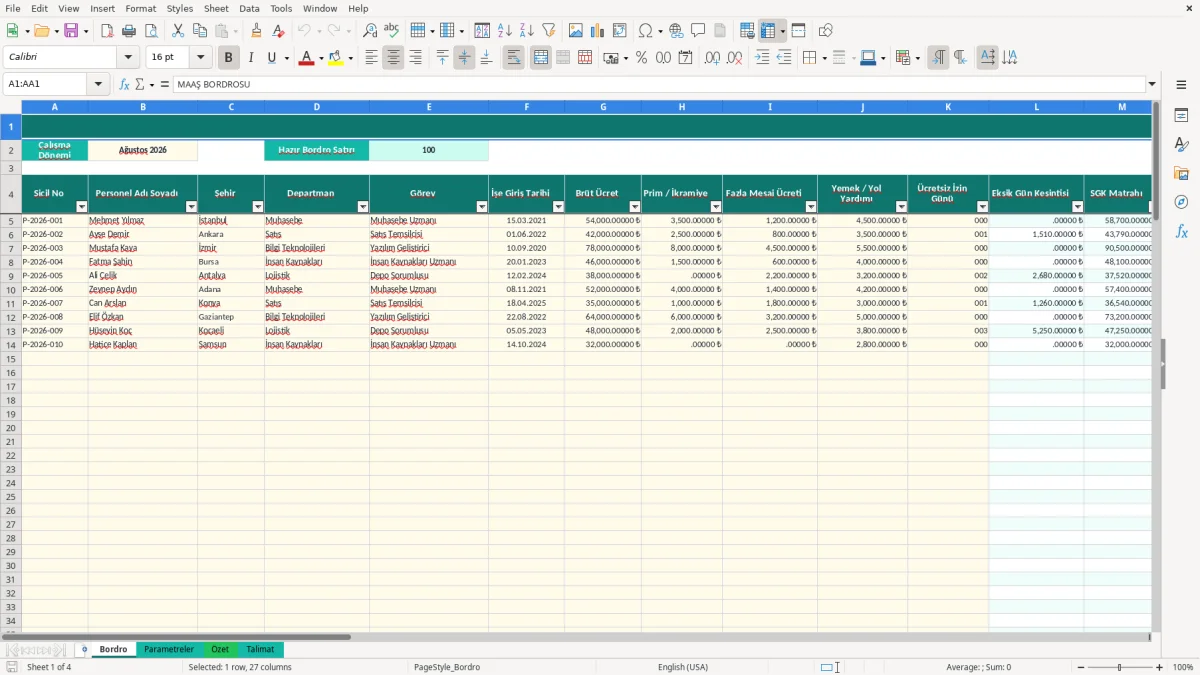Toggle Left-to-Right text direction
Image resolution: width=1200 pixels, height=675 pixels.
(x=938, y=58)
